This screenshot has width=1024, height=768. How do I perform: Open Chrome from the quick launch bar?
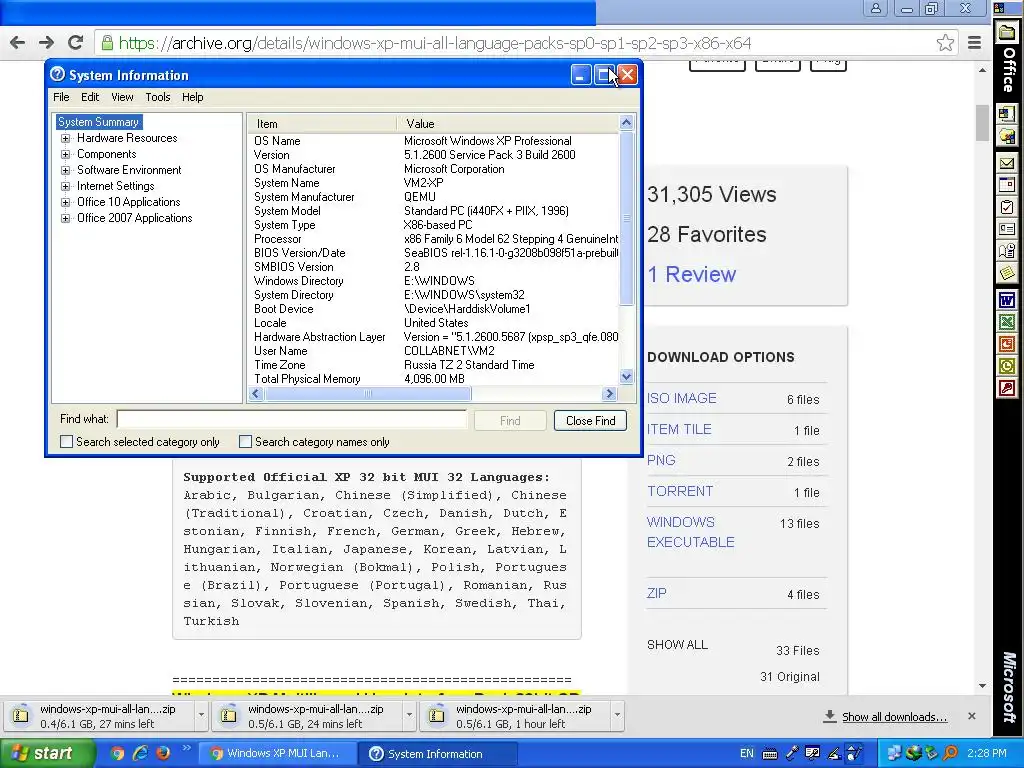click(x=117, y=753)
